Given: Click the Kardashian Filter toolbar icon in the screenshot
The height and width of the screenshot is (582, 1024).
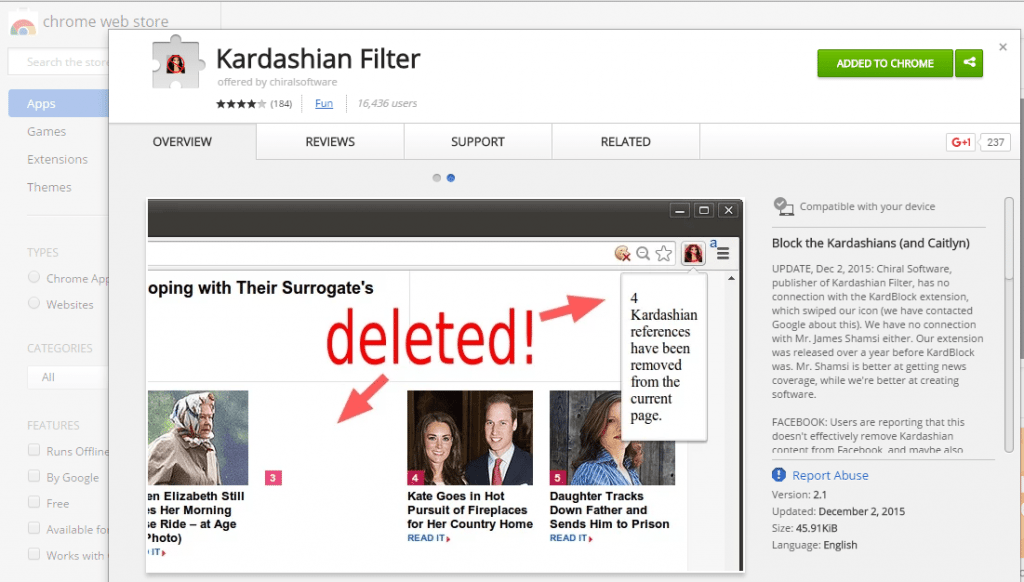Looking at the screenshot, I should tap(693, 253).
